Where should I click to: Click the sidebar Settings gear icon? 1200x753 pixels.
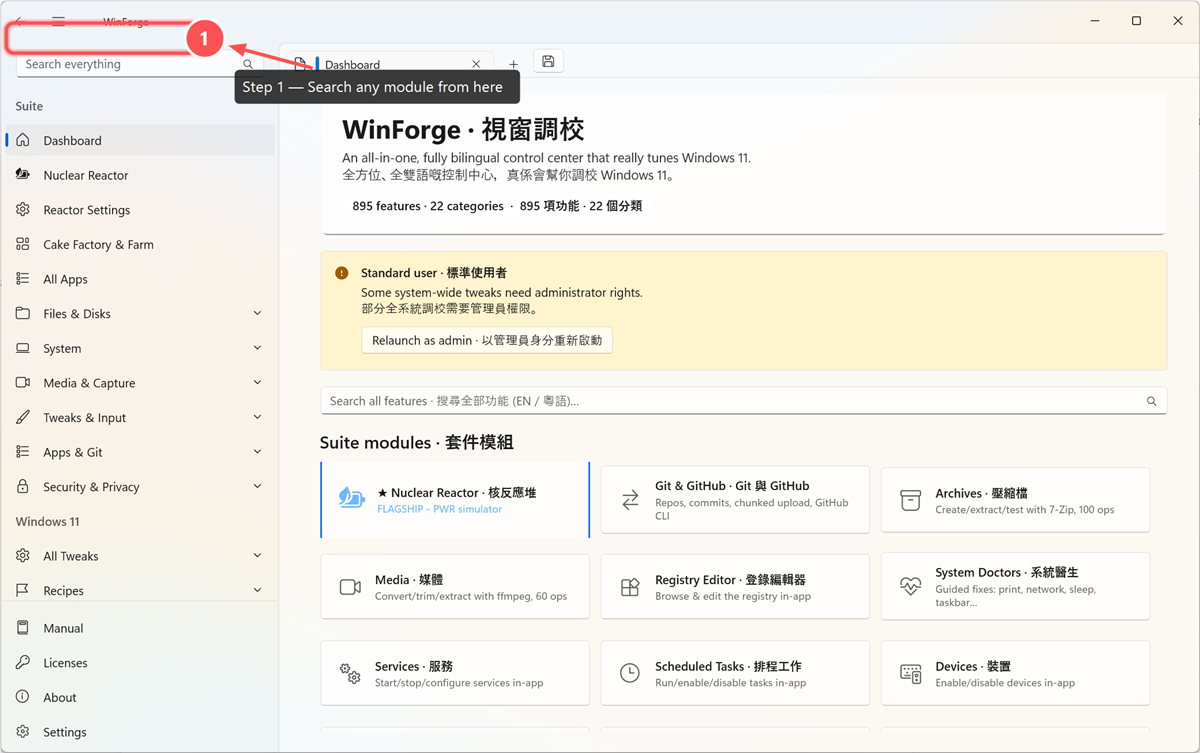pyautogui.click(x=23, y=732)
